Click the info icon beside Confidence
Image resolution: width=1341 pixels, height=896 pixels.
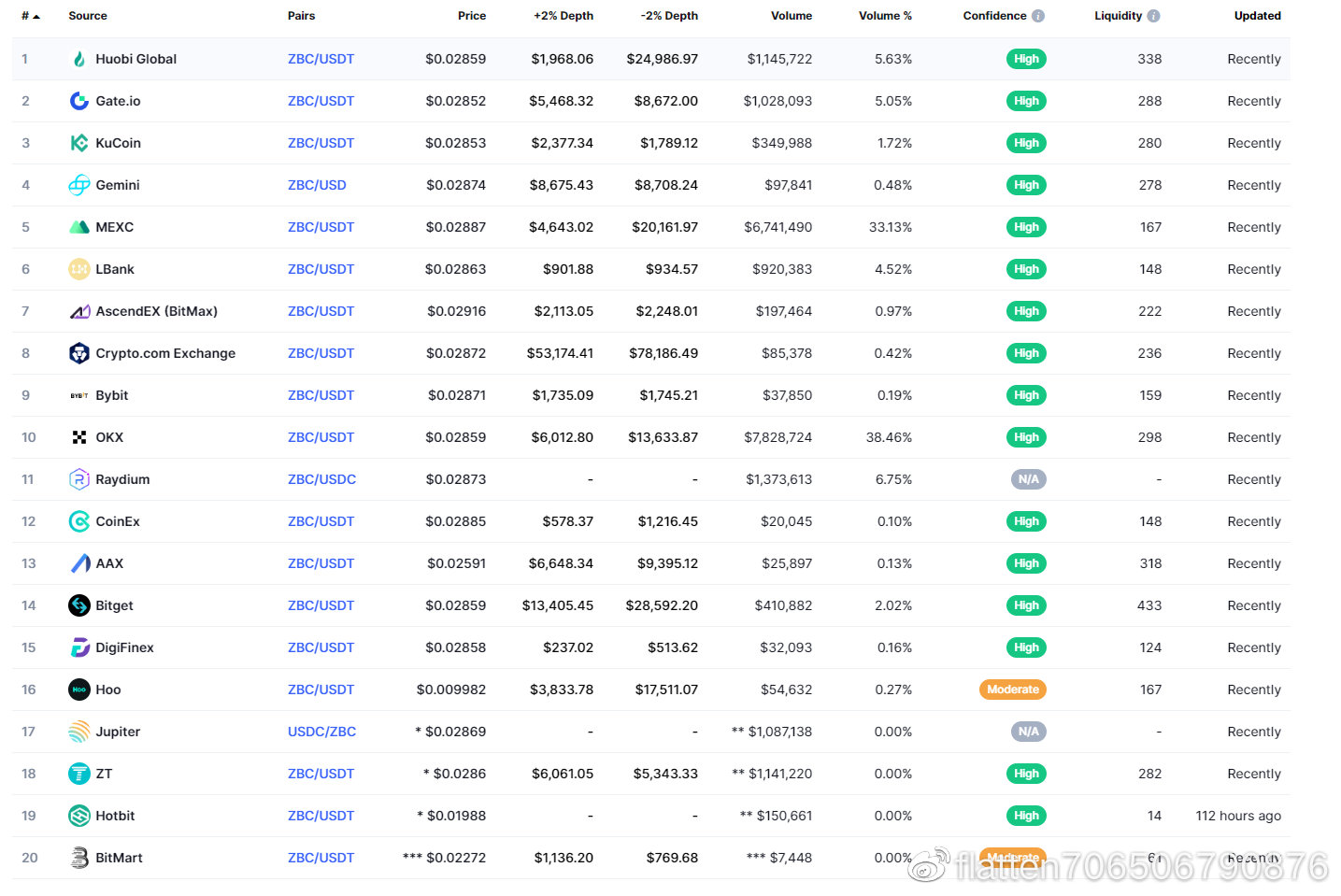pos(1038,16)
